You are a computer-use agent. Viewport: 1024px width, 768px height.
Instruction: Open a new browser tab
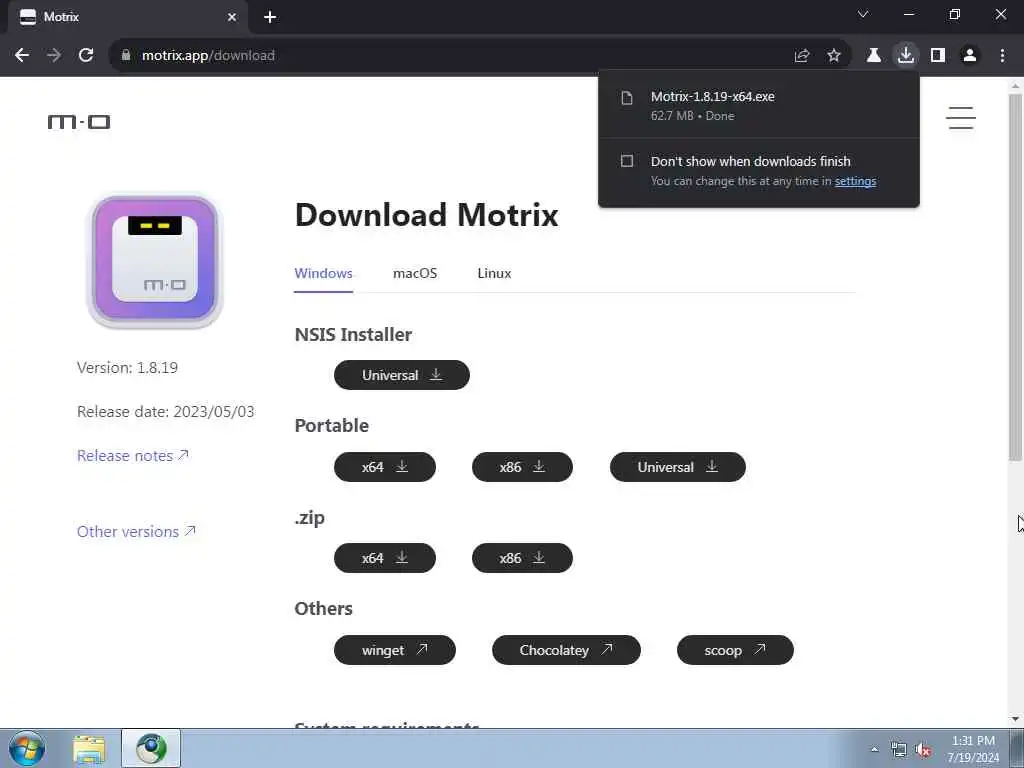point(270,17)
